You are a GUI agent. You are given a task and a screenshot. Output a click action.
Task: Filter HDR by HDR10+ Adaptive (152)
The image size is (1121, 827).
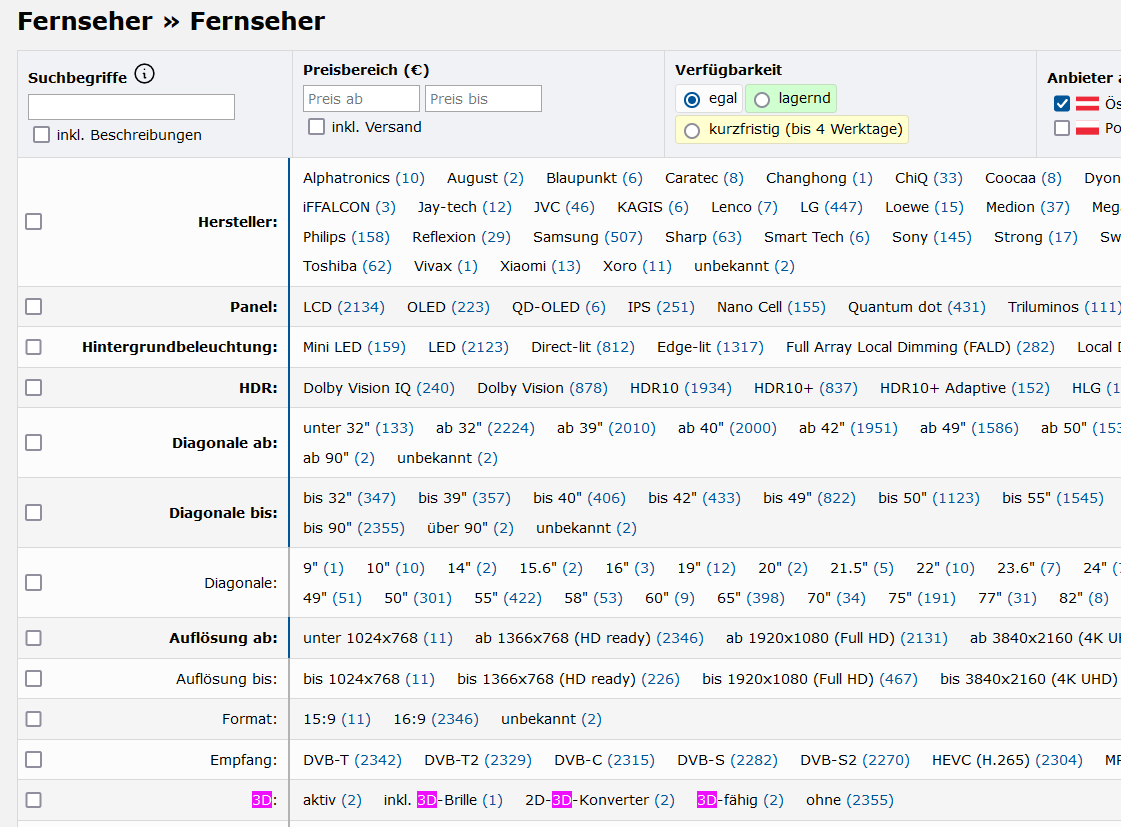click(x=965, y=387)
